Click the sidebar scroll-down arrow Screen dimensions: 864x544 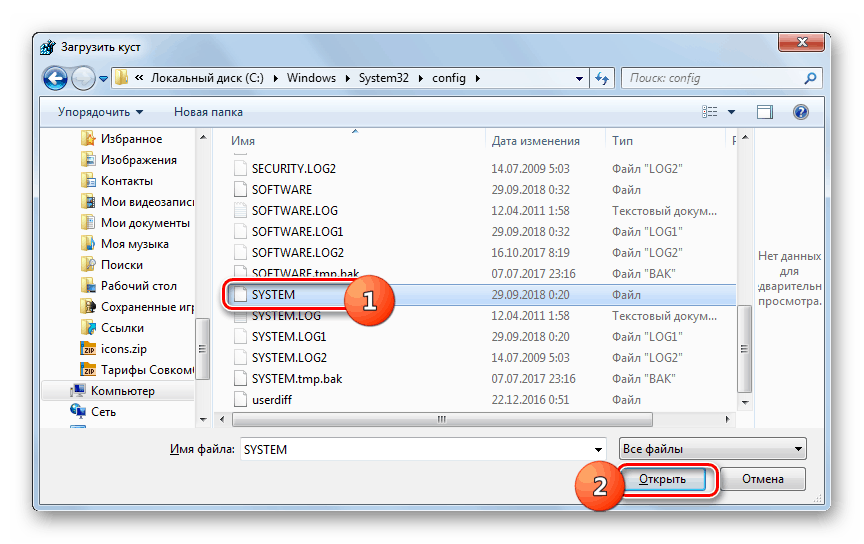point(203,419)
